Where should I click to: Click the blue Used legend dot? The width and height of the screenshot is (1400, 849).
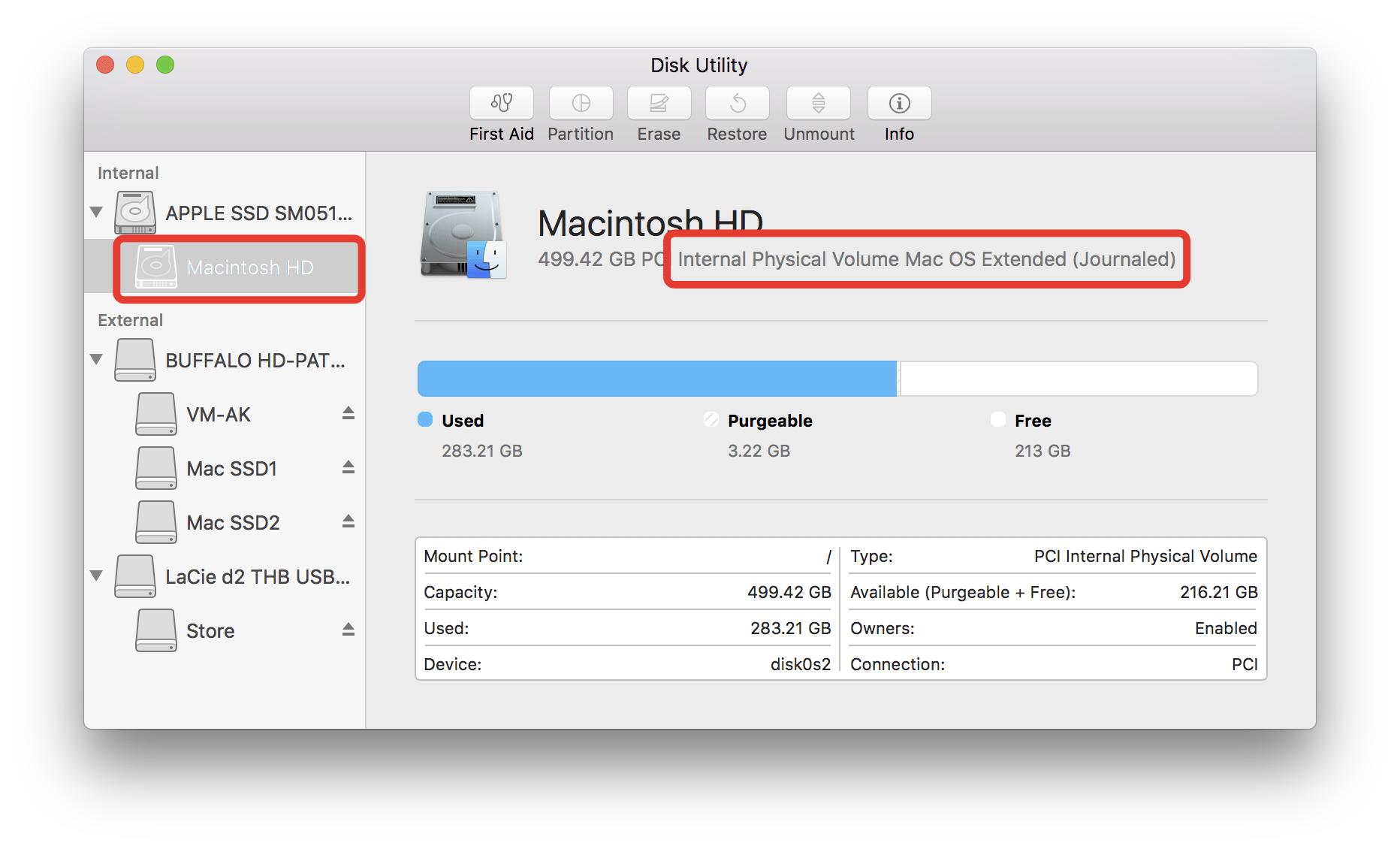(x=425, y=419)
